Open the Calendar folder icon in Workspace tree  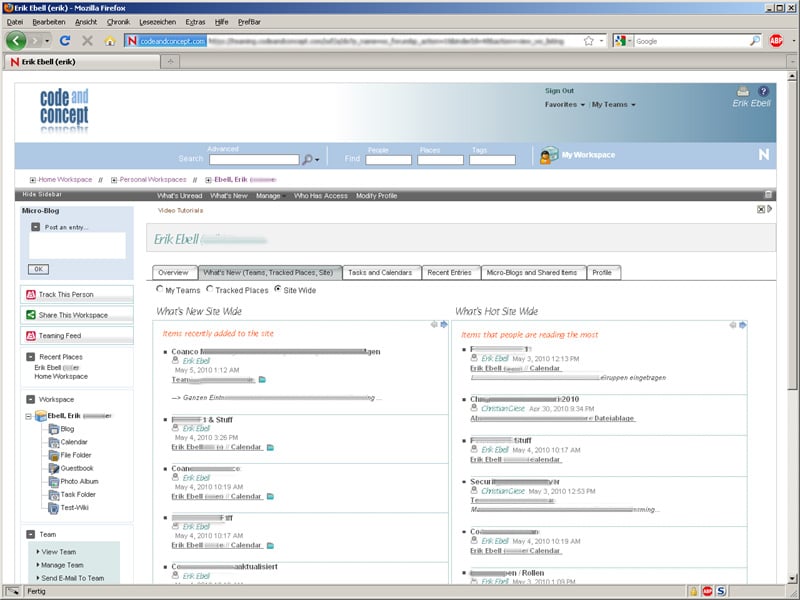coord(54,442)
